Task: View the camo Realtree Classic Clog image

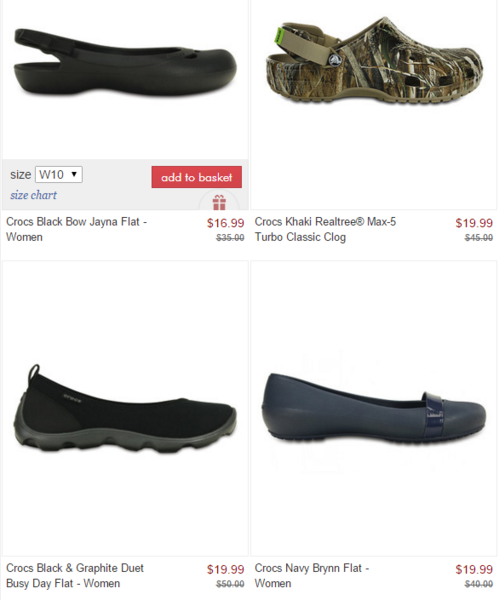Action: click(374, 61)
